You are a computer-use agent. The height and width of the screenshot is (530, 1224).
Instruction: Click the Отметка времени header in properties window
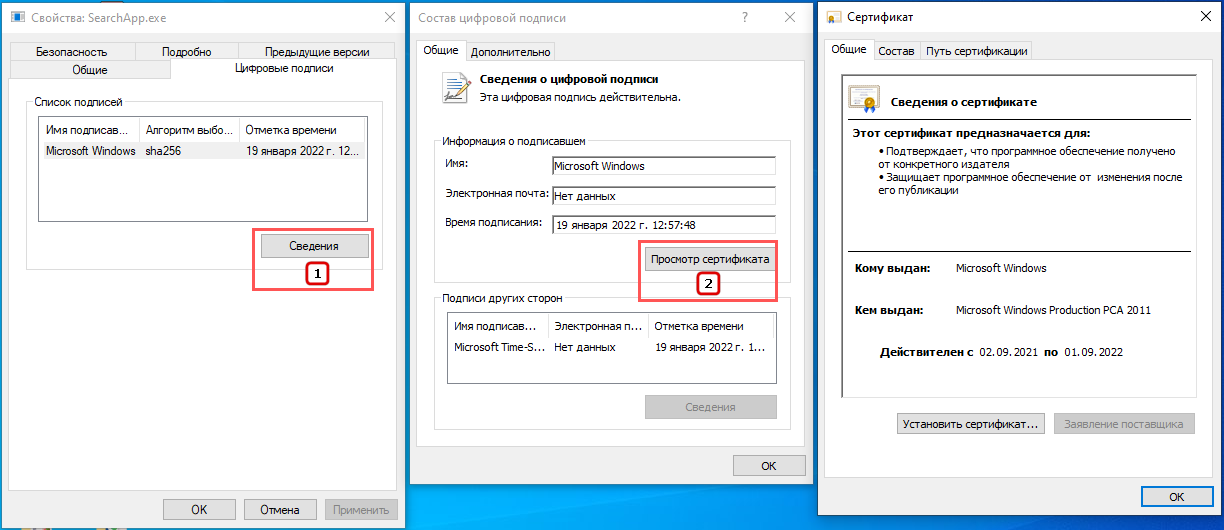click(x=303, y=130)
